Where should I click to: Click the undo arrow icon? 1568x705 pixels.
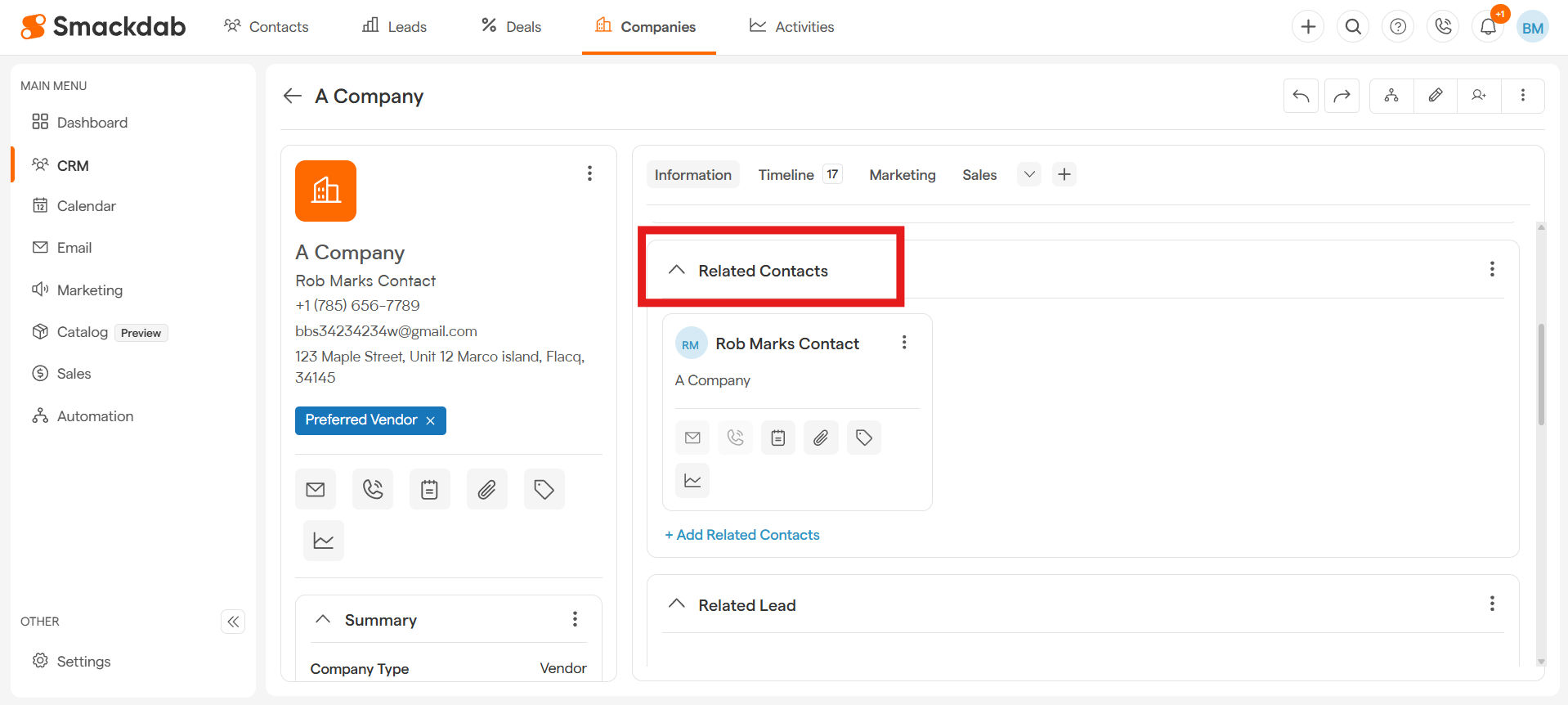(x=1301, y=96)
